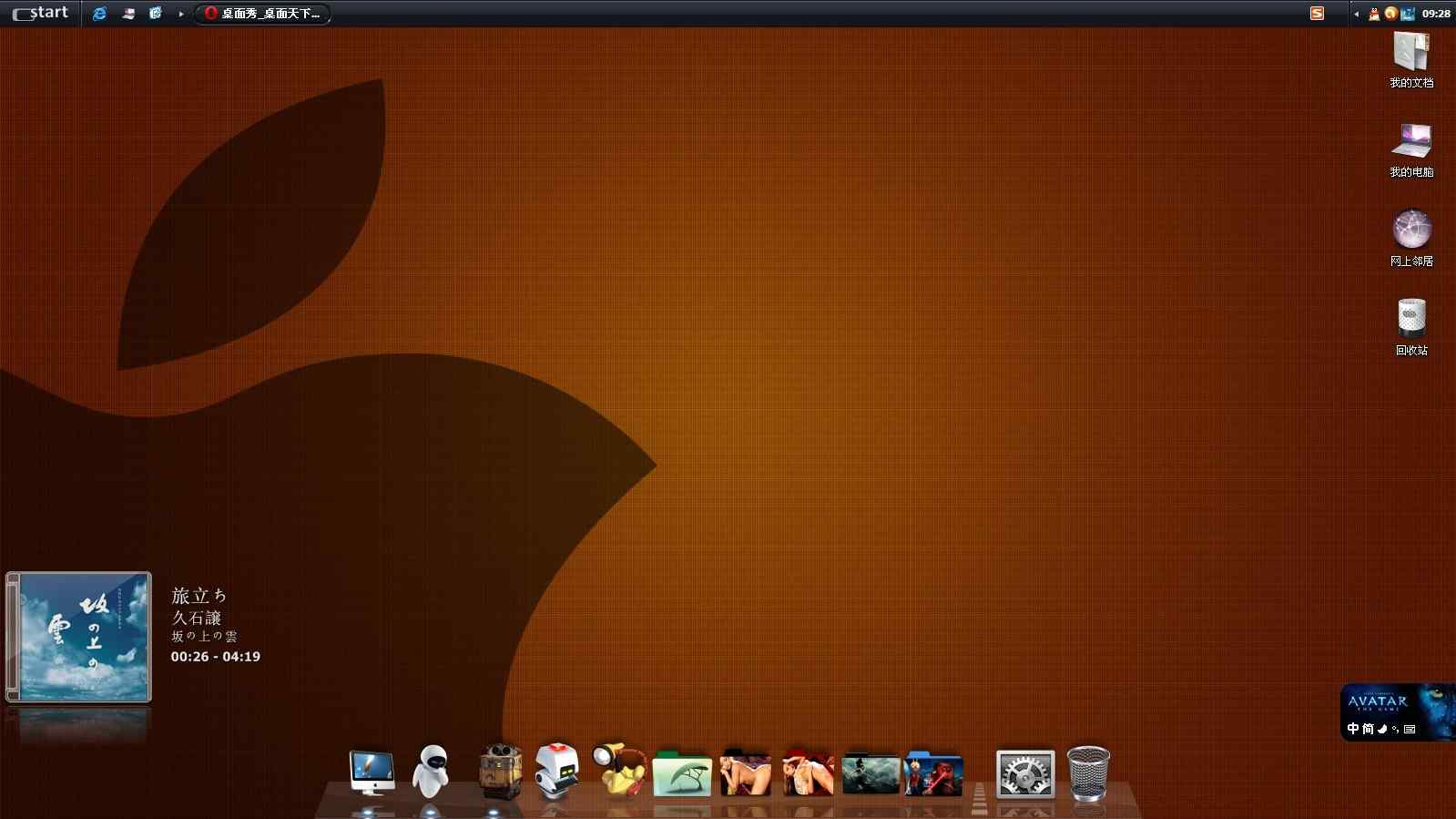Toggle the punctuation mode button
1456x819 pixels.
1395,729
